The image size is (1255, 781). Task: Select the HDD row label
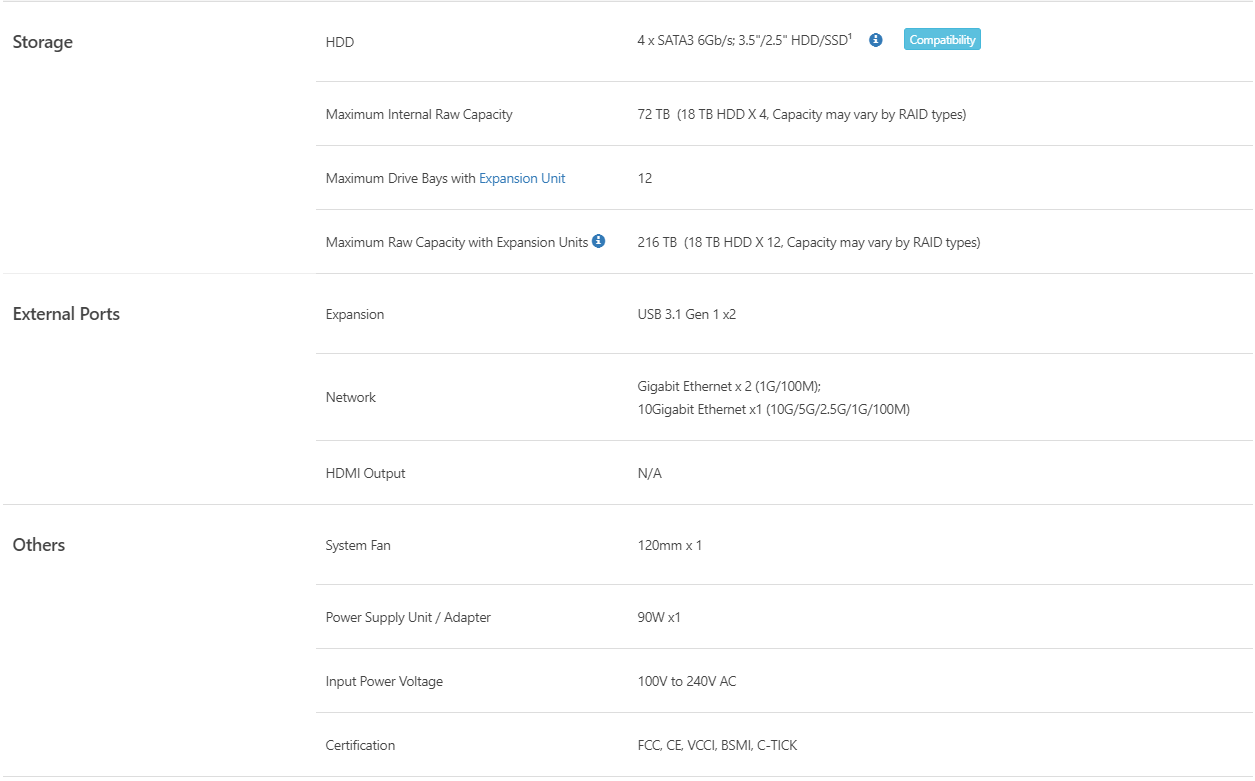(340, 42)
